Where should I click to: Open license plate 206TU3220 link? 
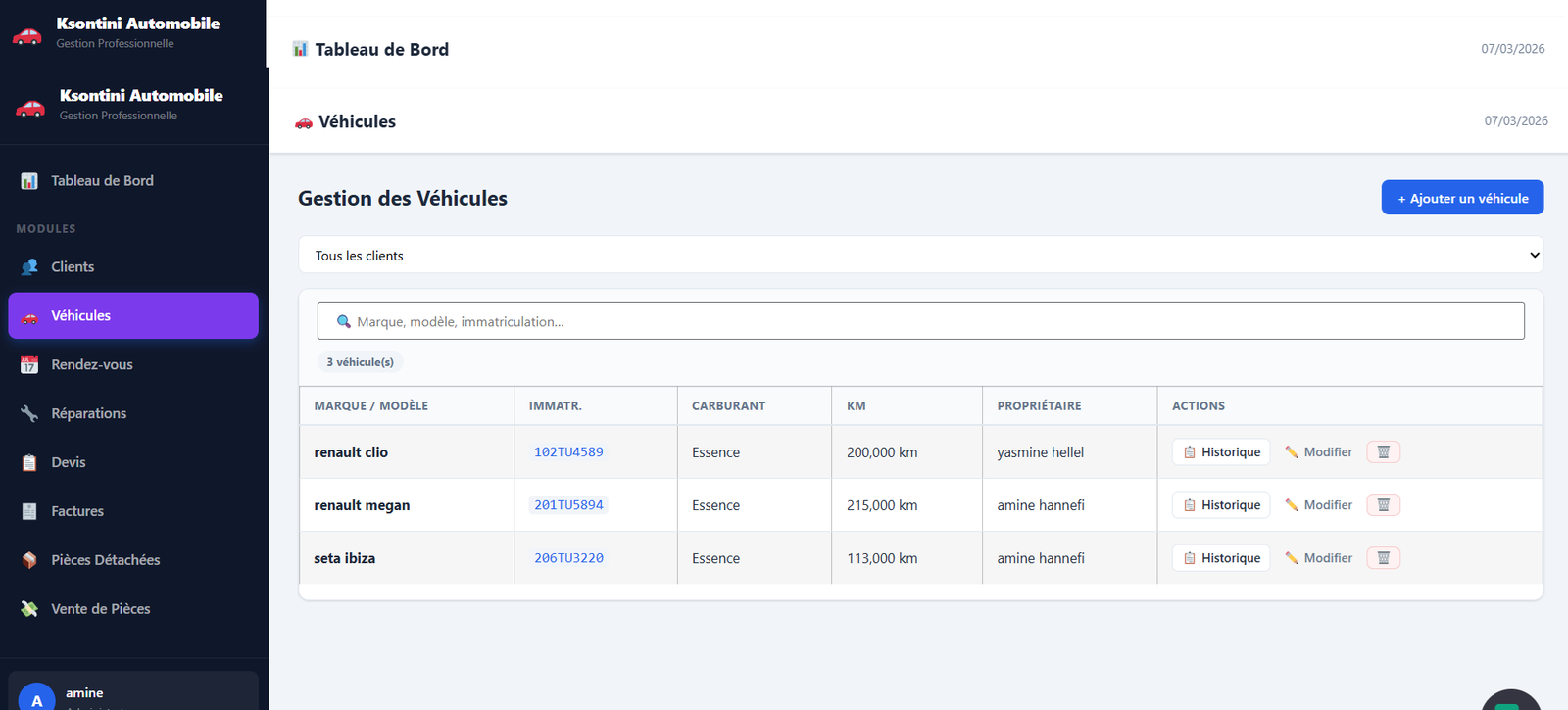568,558
